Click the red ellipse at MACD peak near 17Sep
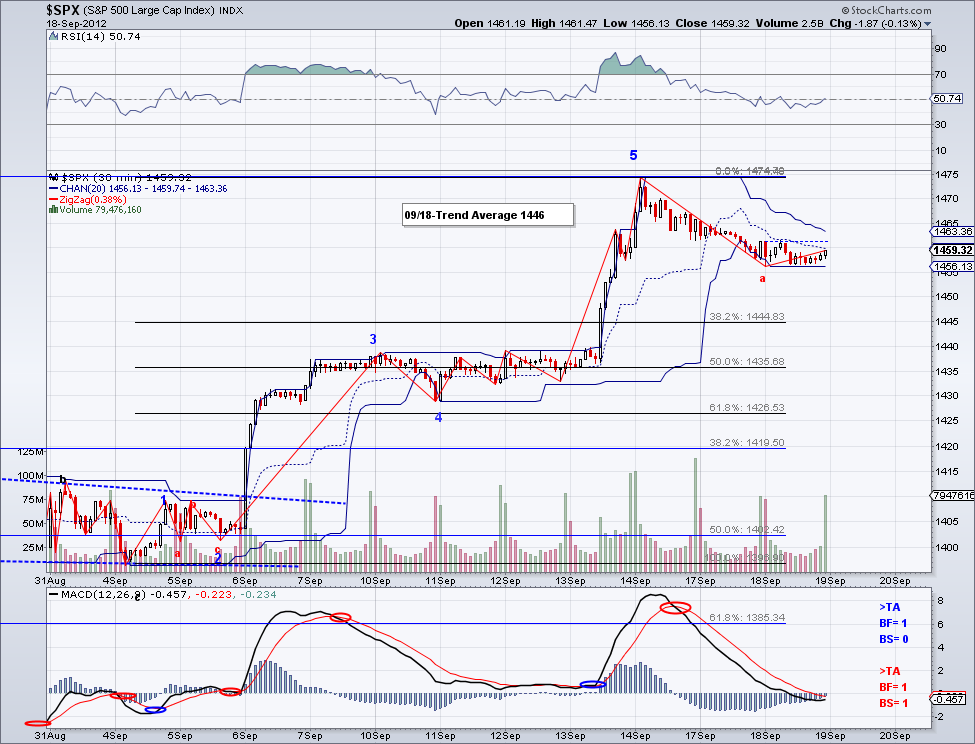The width and height of the screenshot is (975, 744). 675,607
